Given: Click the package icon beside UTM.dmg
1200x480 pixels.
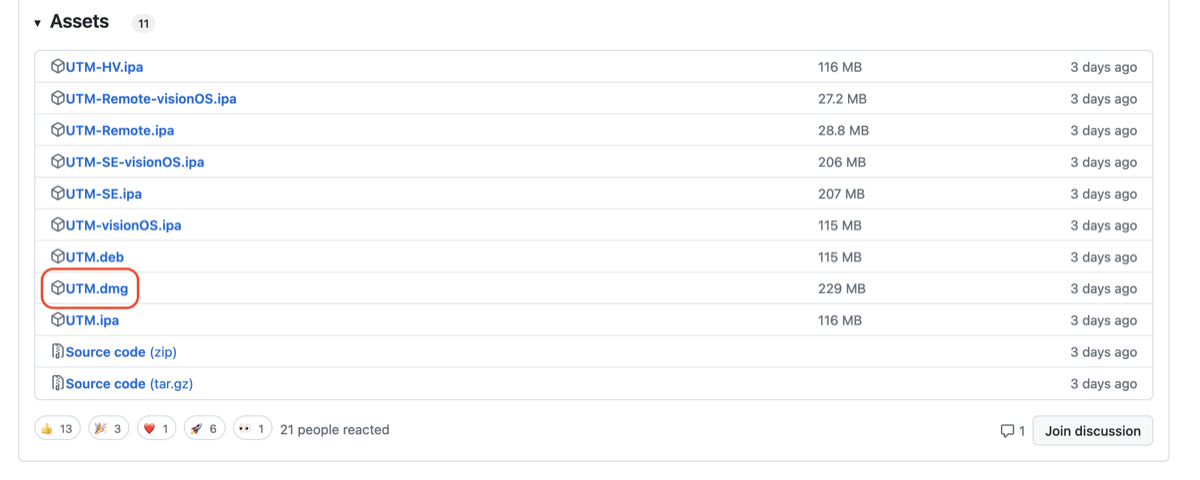Looking at the screenshot, I should click(x=58, y=289).
